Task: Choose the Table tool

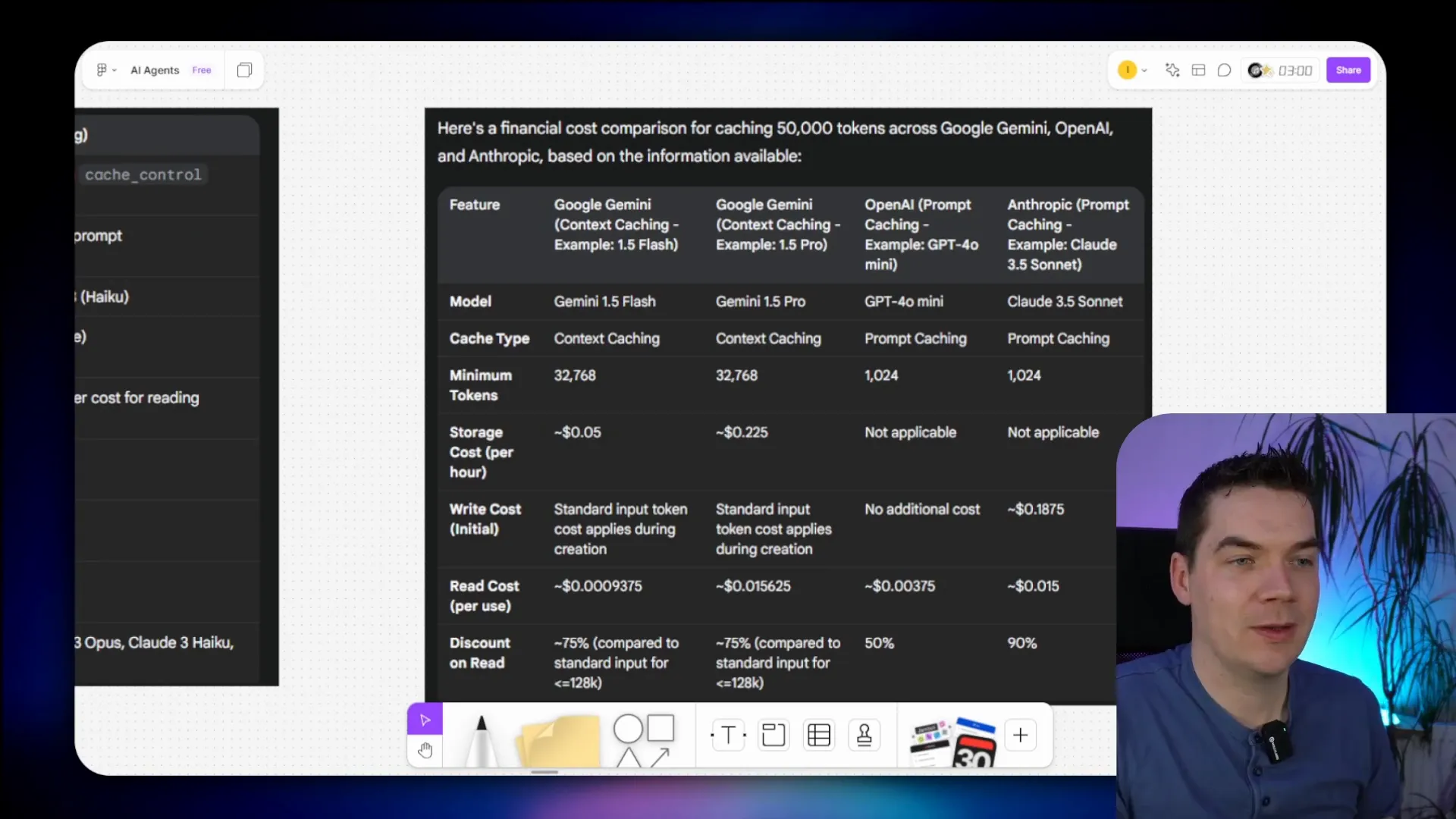Action: [819, 735]
